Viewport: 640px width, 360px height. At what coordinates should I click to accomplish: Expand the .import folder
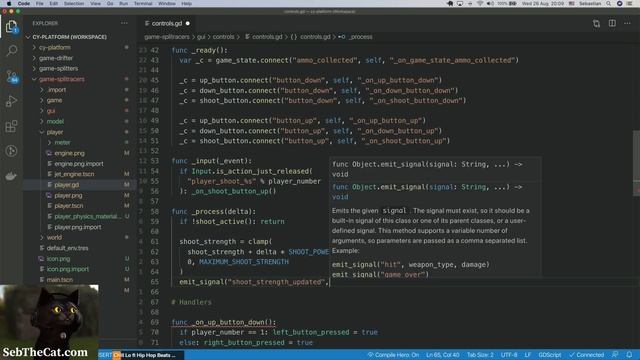pos(56,90)
